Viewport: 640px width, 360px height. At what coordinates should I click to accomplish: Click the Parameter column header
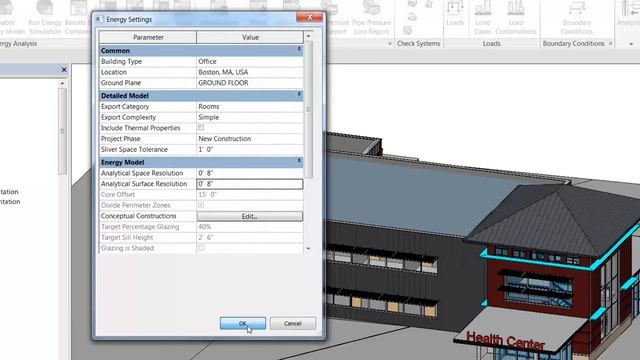(148, 37)
